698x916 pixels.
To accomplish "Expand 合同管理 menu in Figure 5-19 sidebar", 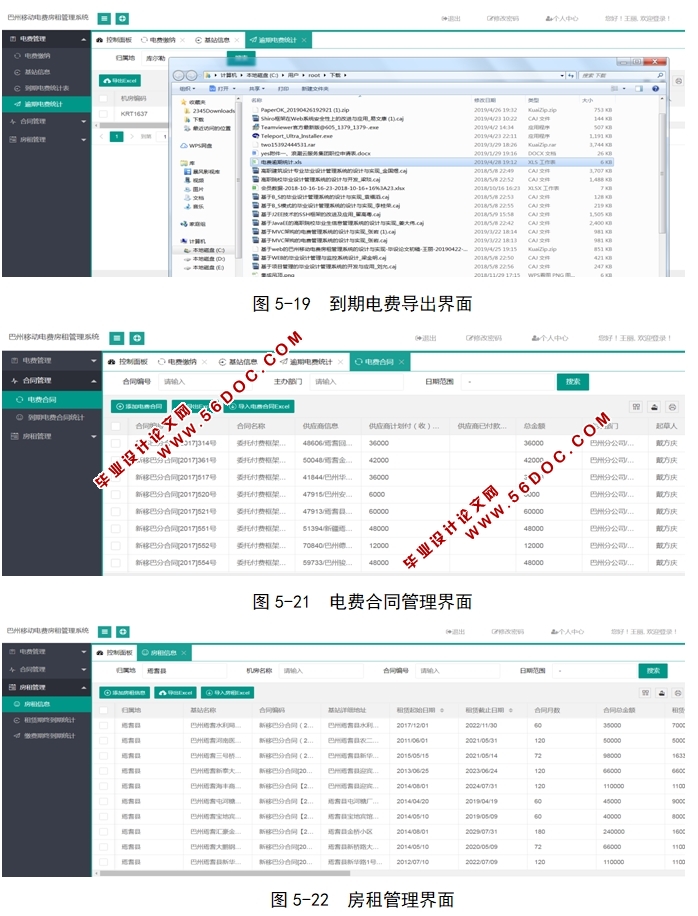I will click(47, 122).
